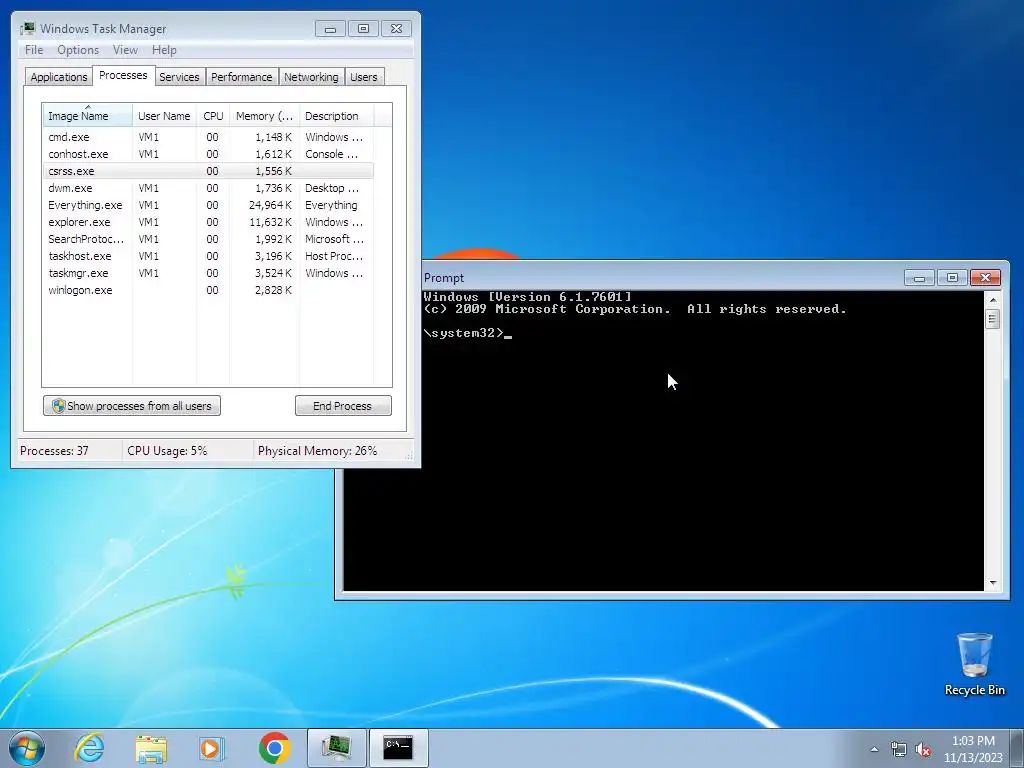
Task: Sort by Description column header
Action: point(336,116)
